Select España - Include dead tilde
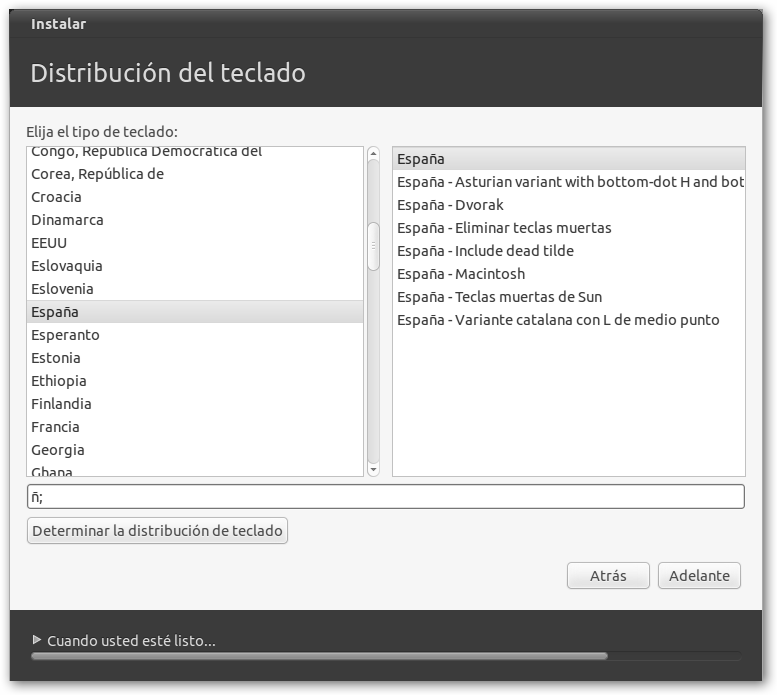777x695 pixels. point(485,251)
